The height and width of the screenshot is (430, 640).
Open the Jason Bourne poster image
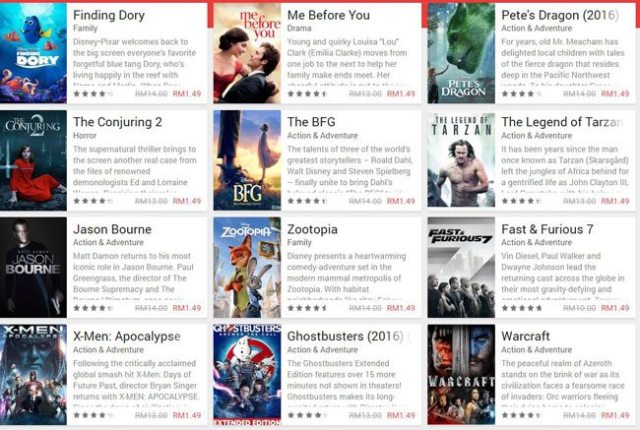(33, 267)
